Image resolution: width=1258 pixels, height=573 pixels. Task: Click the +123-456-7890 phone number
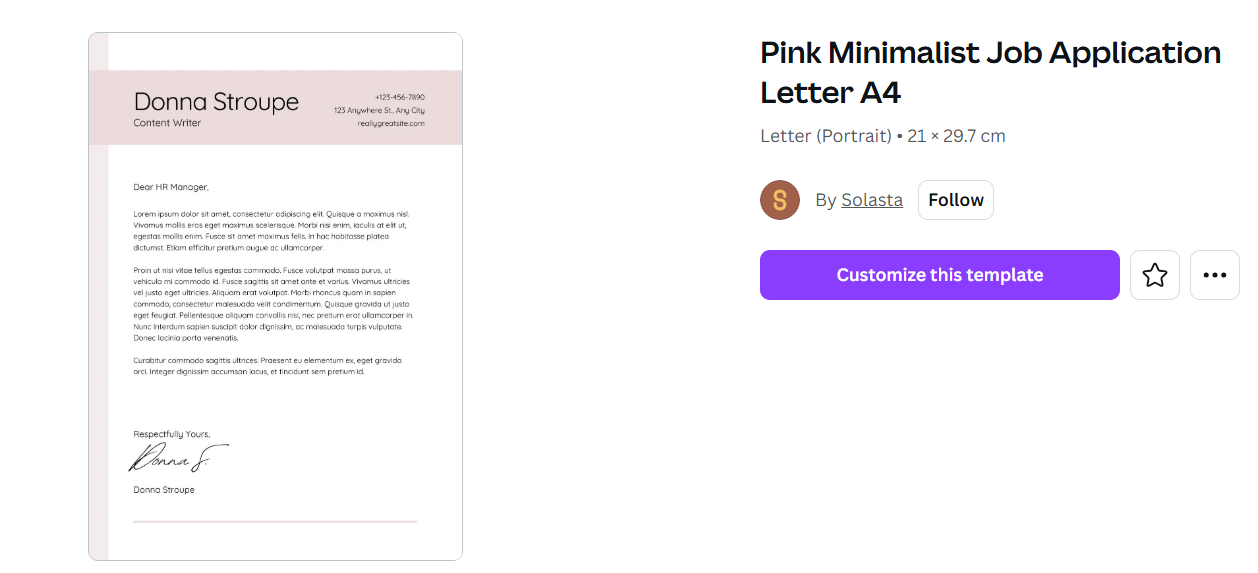399,97
